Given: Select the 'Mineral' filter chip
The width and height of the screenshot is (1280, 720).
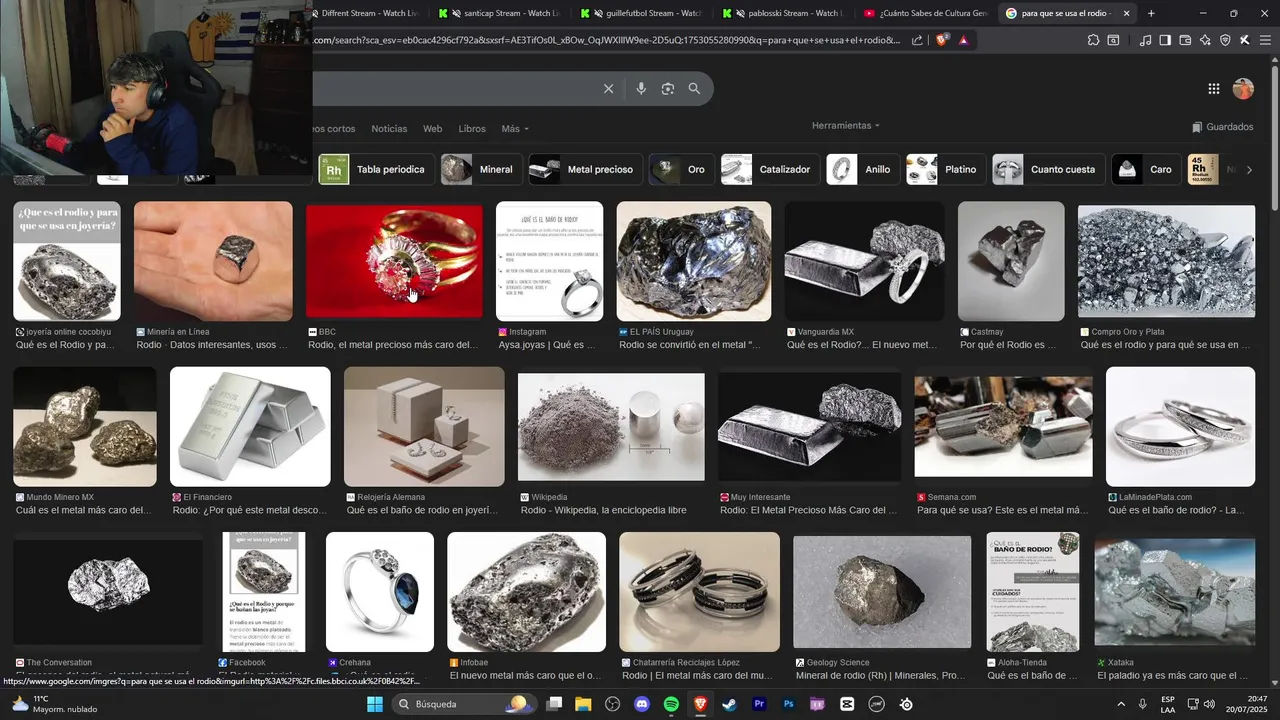Looking at the screenshot, I should (x=482, y=170).
